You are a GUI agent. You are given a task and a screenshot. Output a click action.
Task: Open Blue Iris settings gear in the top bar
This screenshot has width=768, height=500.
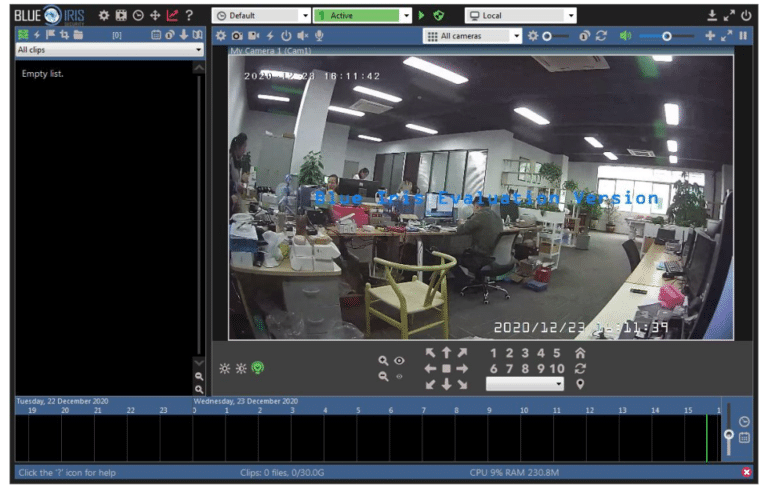tap(104, 16)
